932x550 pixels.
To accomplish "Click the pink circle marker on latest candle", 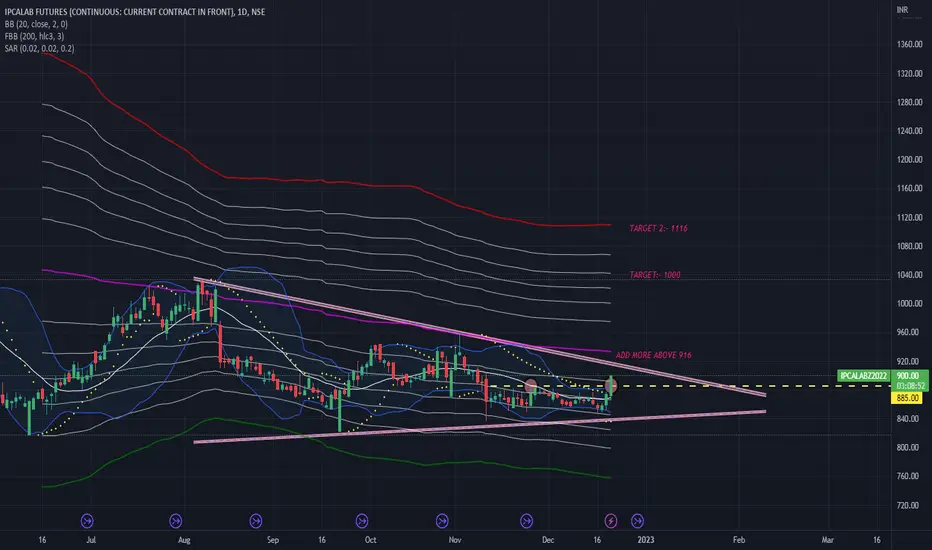I will click(610, 386).
